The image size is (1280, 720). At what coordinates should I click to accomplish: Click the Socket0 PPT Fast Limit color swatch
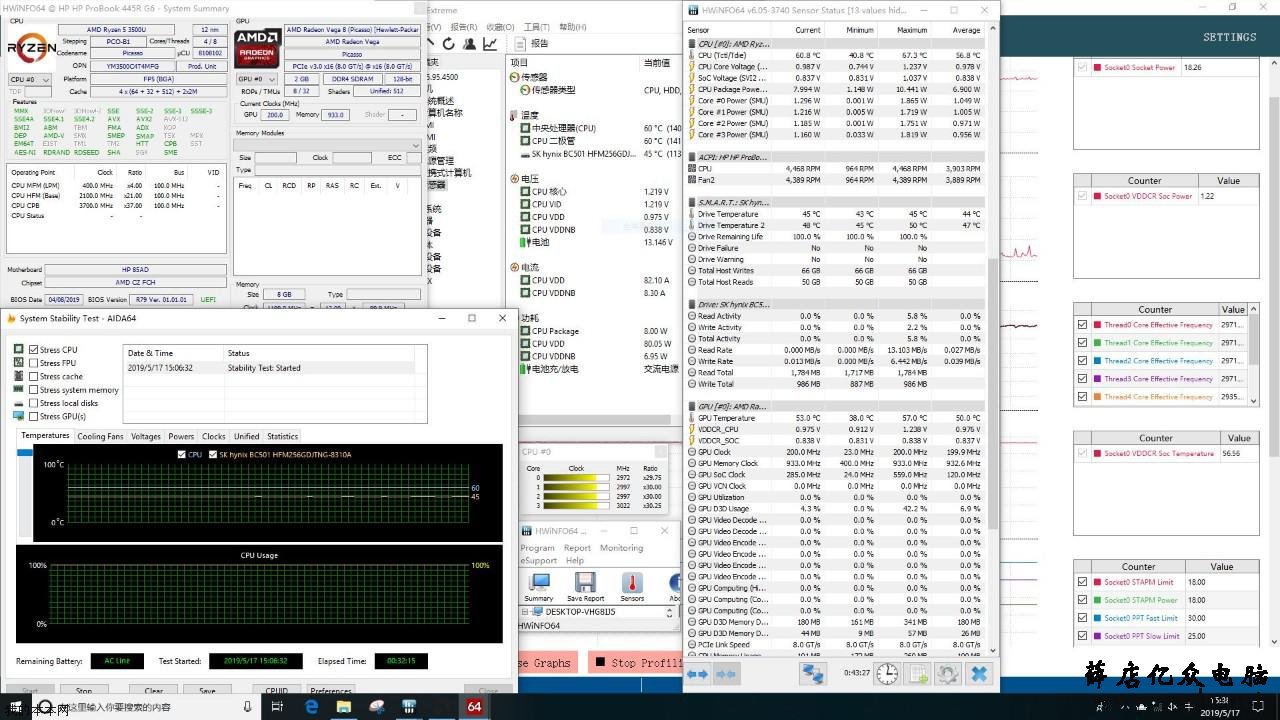tap(1097, 618)
